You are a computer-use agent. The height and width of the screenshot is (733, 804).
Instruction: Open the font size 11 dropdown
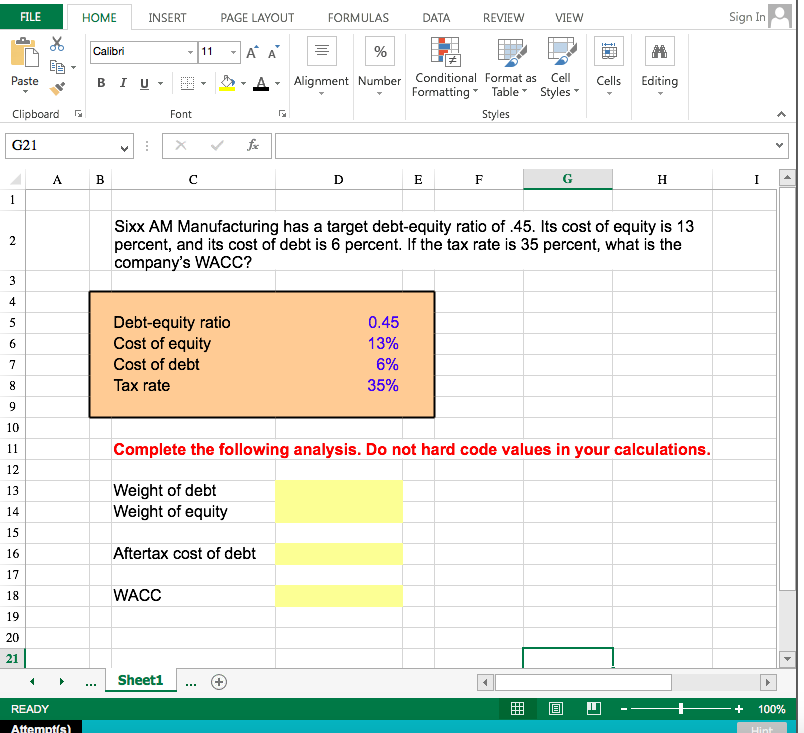click(233, 52)
